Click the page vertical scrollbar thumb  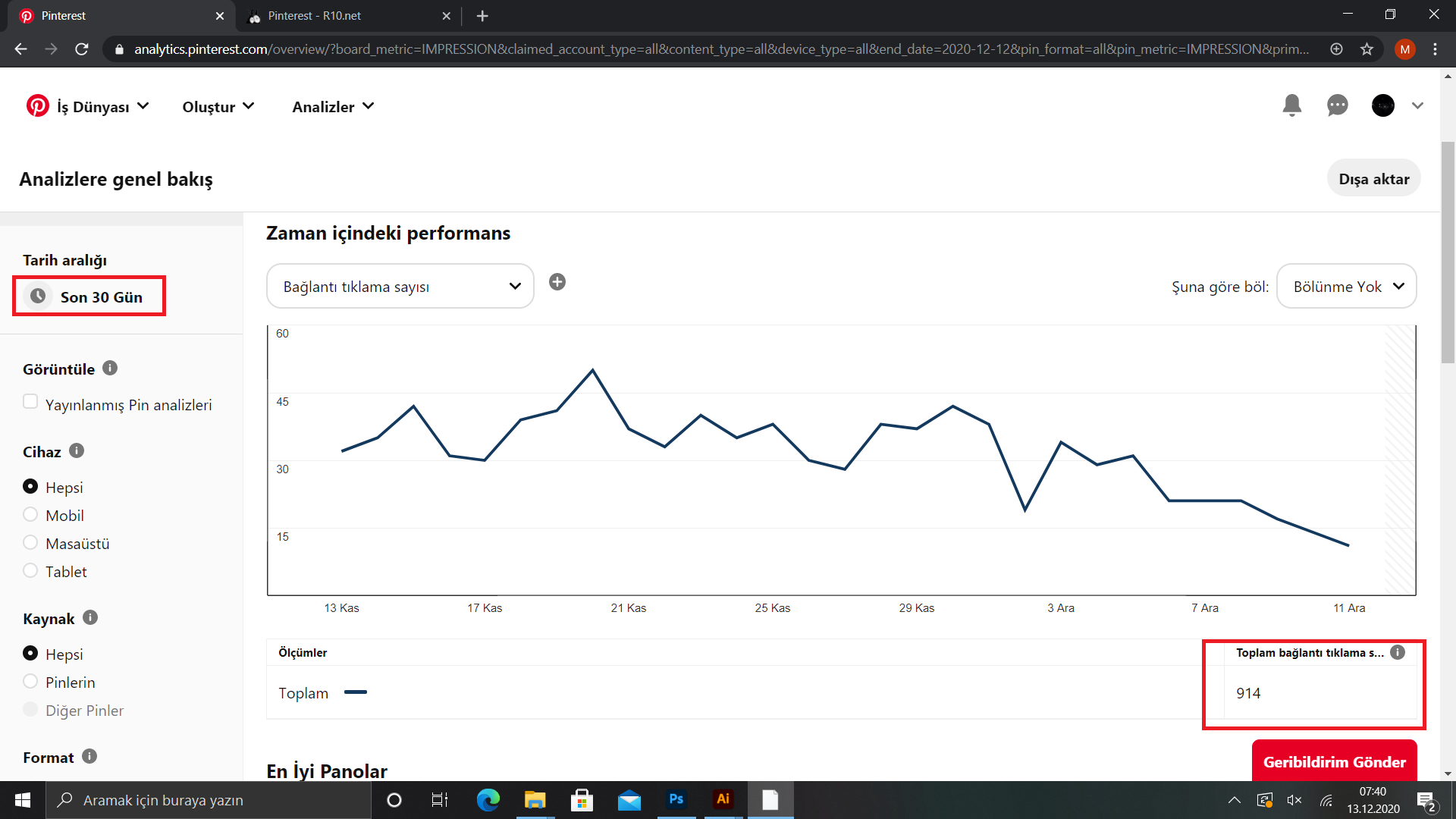pyautogui.click(x=1448, y=252)
